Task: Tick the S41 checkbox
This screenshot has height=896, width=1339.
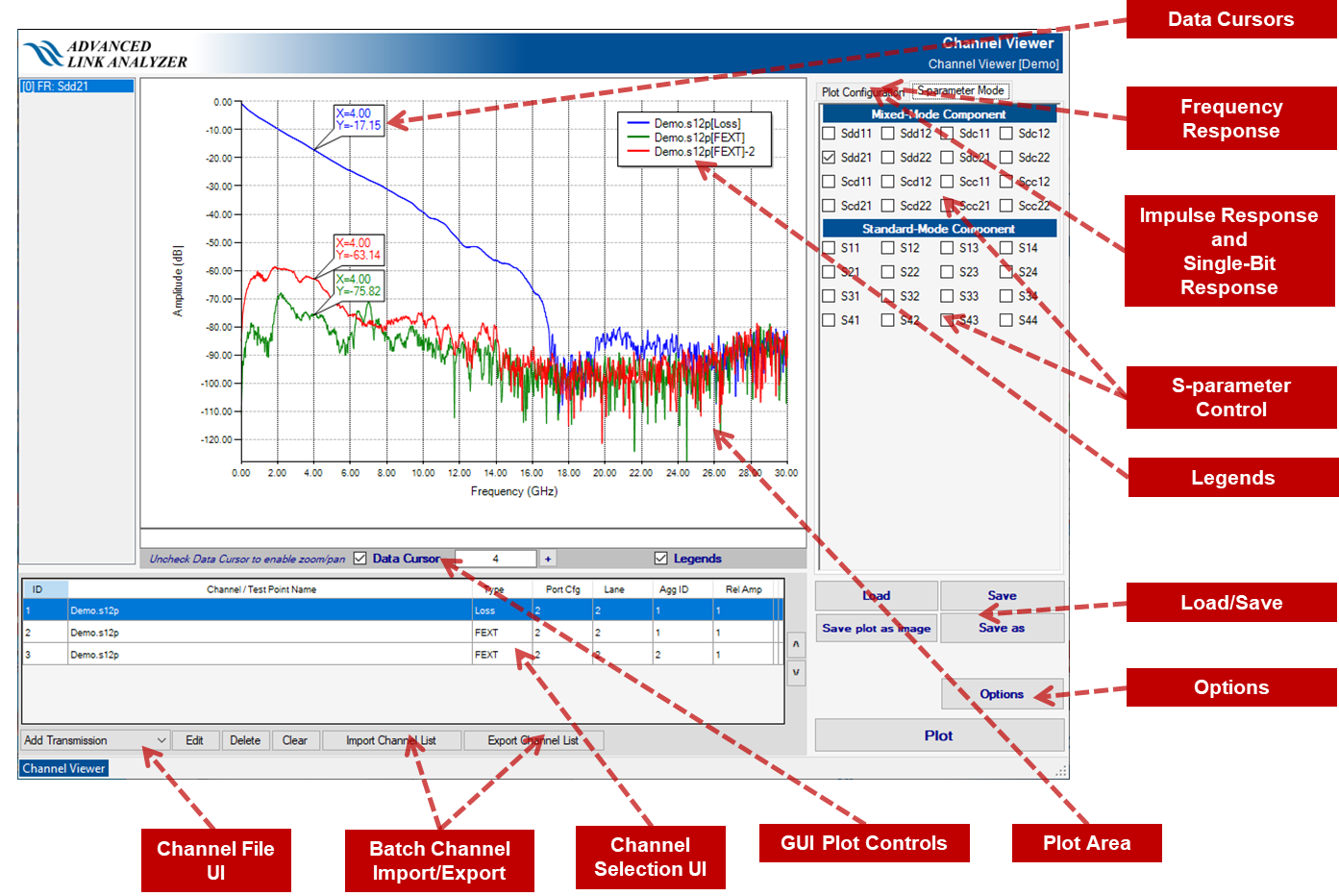Action: click(x=829, y=320)
